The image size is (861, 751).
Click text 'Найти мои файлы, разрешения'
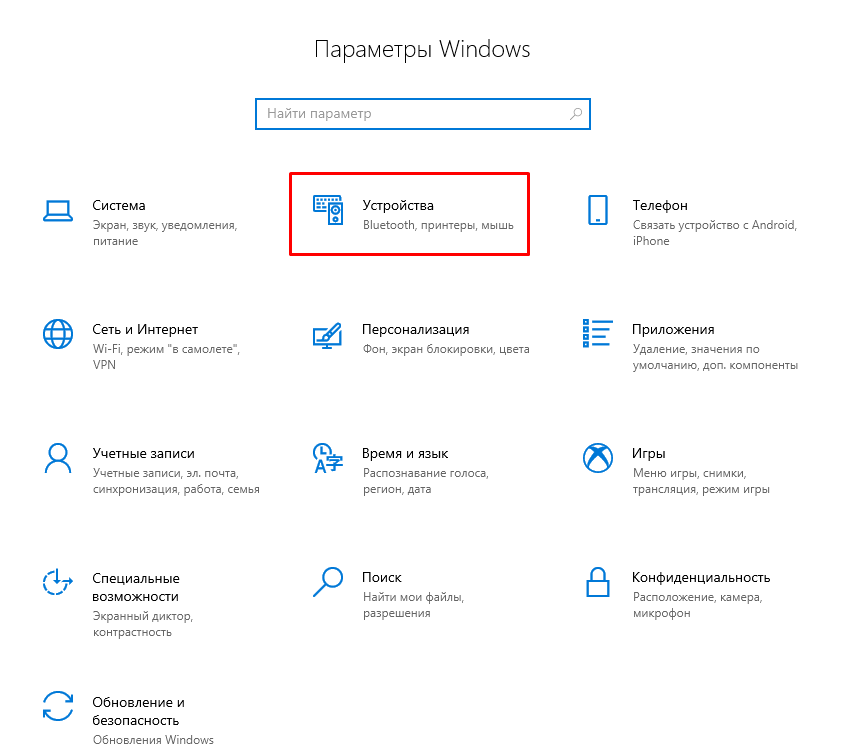(413, 605)
